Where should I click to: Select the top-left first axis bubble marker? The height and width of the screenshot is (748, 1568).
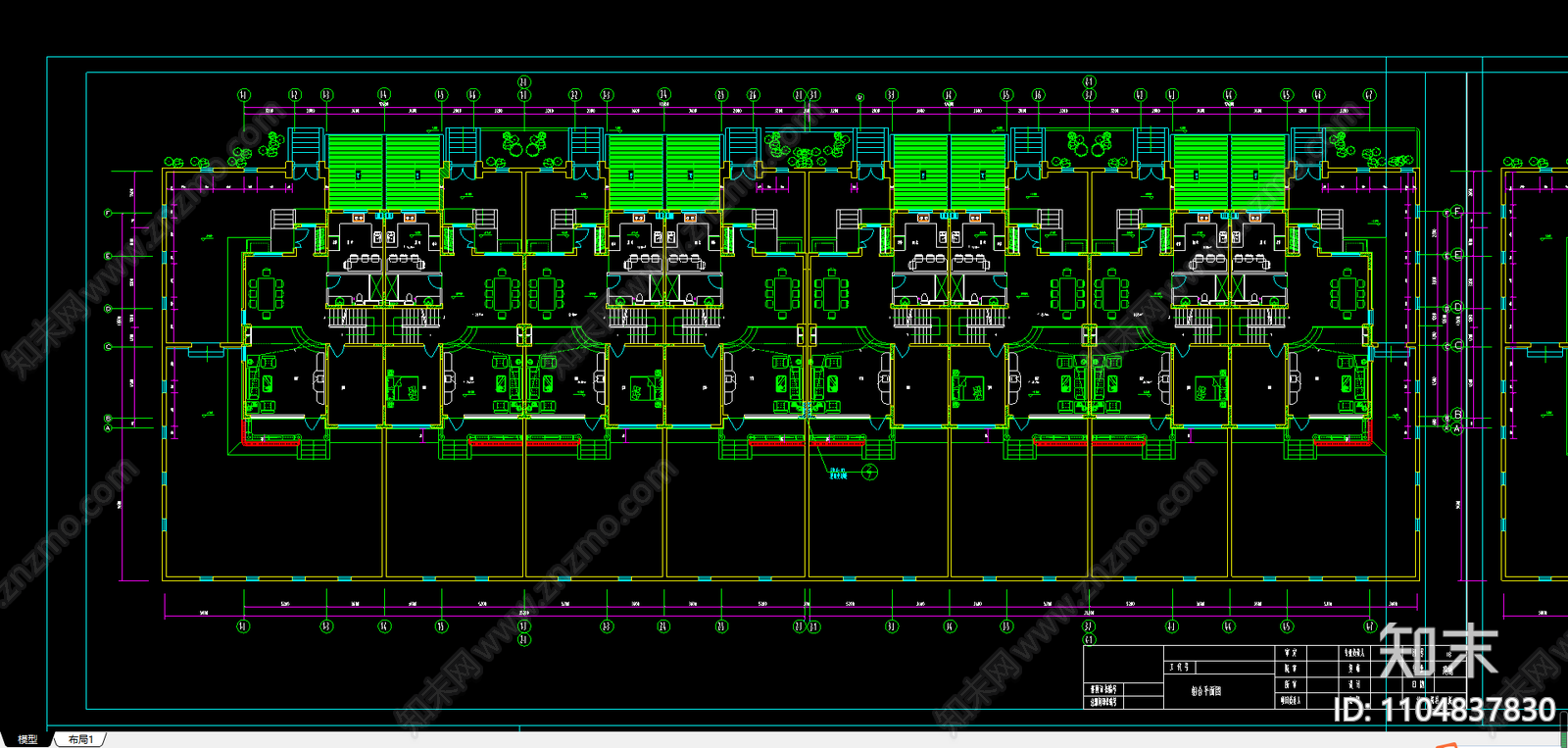coord(244,95)
